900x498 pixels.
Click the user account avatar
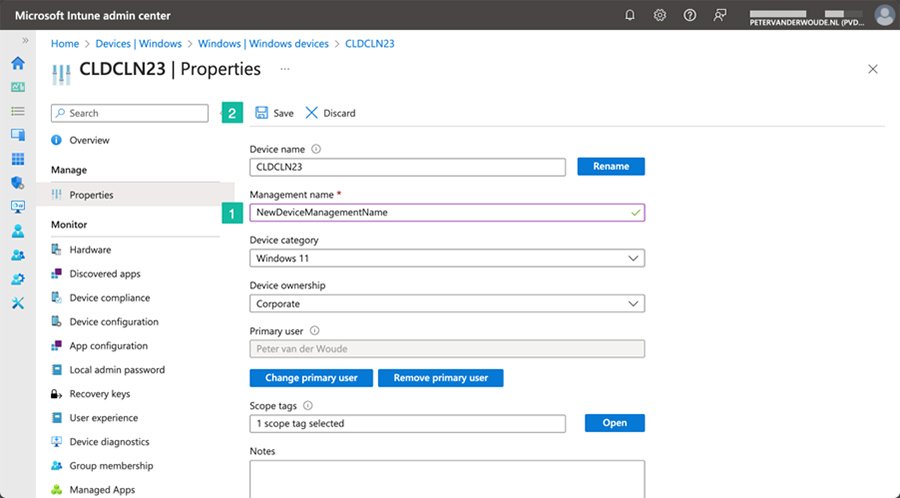click(x=883, y=15)
